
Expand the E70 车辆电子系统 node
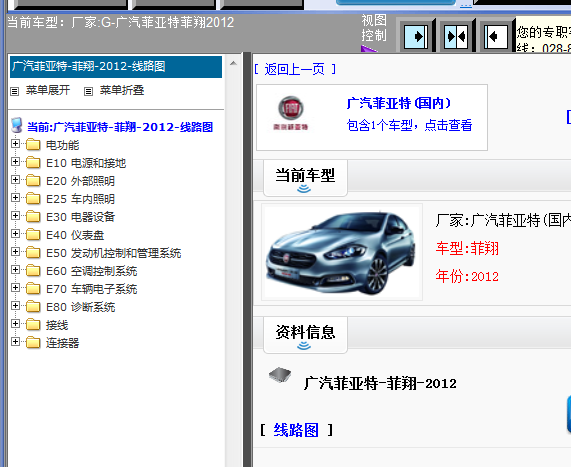coord(15,287)
